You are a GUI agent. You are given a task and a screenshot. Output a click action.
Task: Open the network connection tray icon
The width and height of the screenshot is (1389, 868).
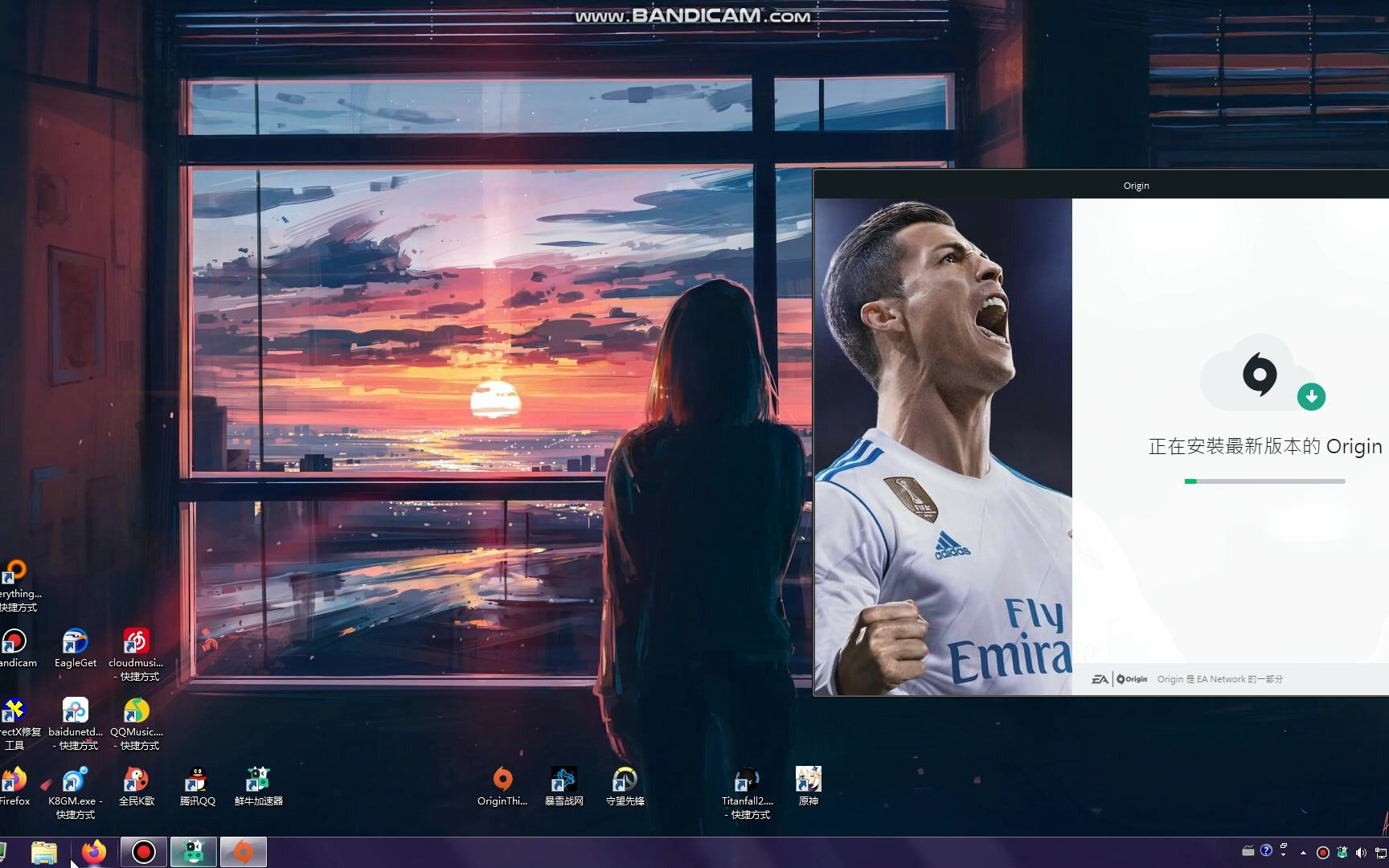(1381, 853)
